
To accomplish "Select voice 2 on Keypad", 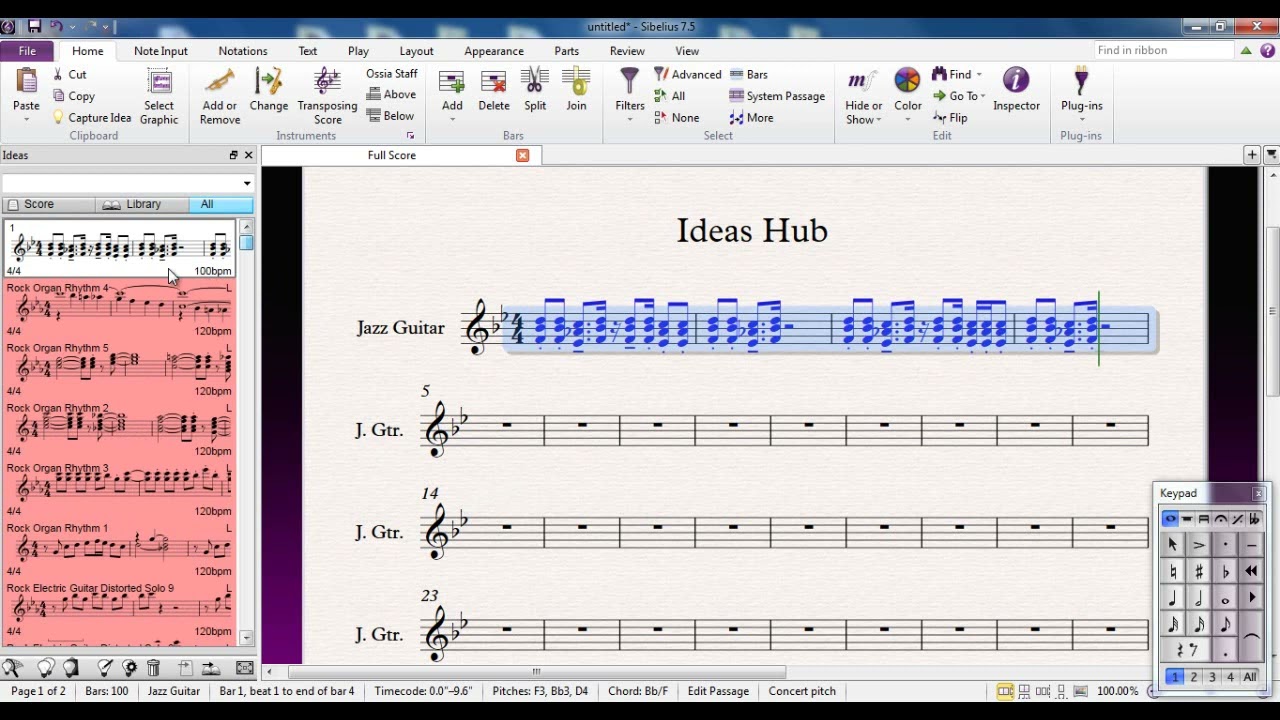I will 1194,677.
